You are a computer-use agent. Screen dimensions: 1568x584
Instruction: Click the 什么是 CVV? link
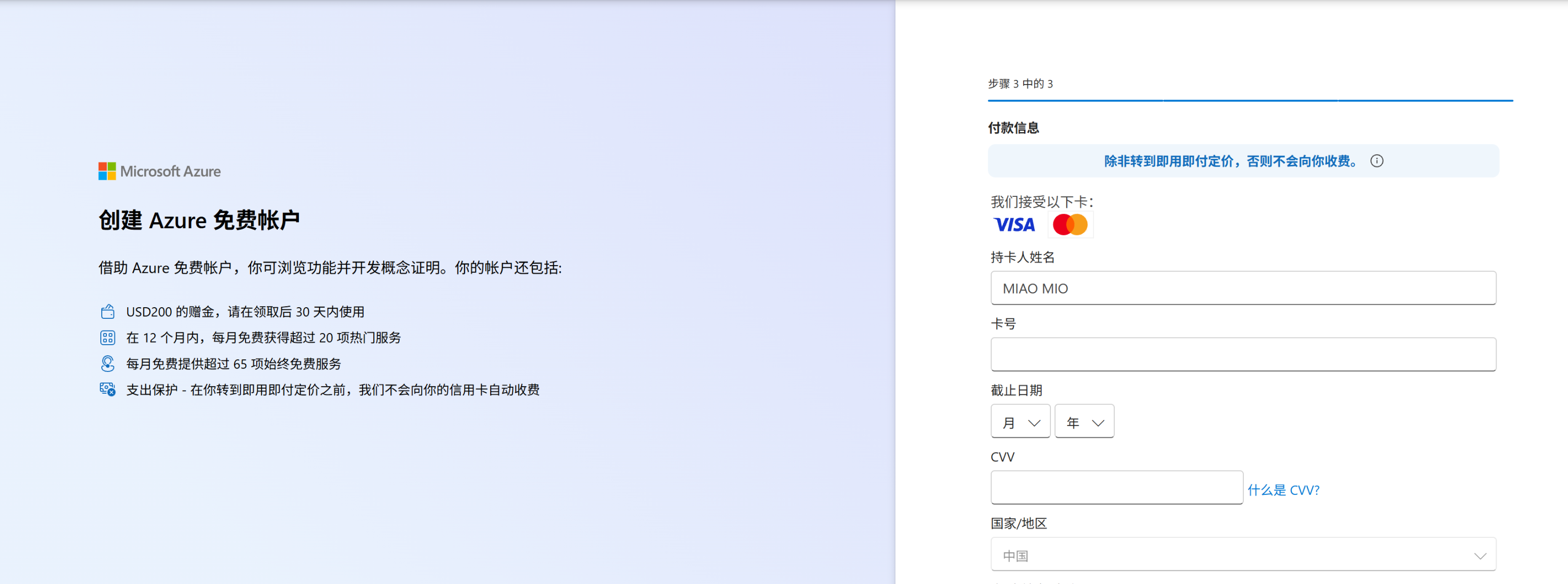(x=1283, y=490)
